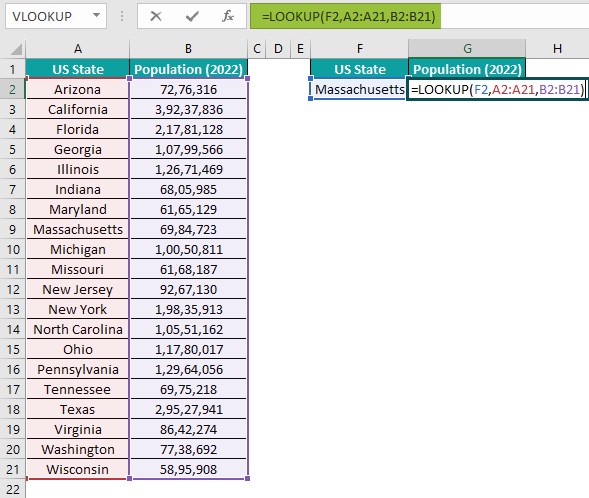Select the Washington cell
Viewport: 589px width, 498px height.
pyautogui.click(x=77, y=449)
